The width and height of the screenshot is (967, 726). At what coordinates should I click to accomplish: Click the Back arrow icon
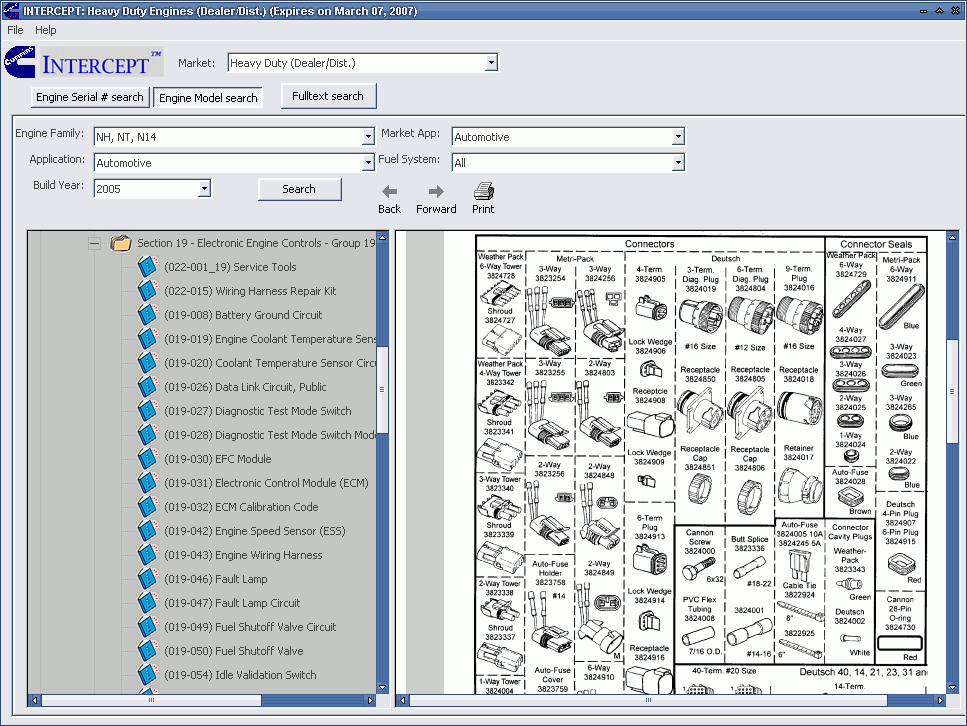coord(389,192)
